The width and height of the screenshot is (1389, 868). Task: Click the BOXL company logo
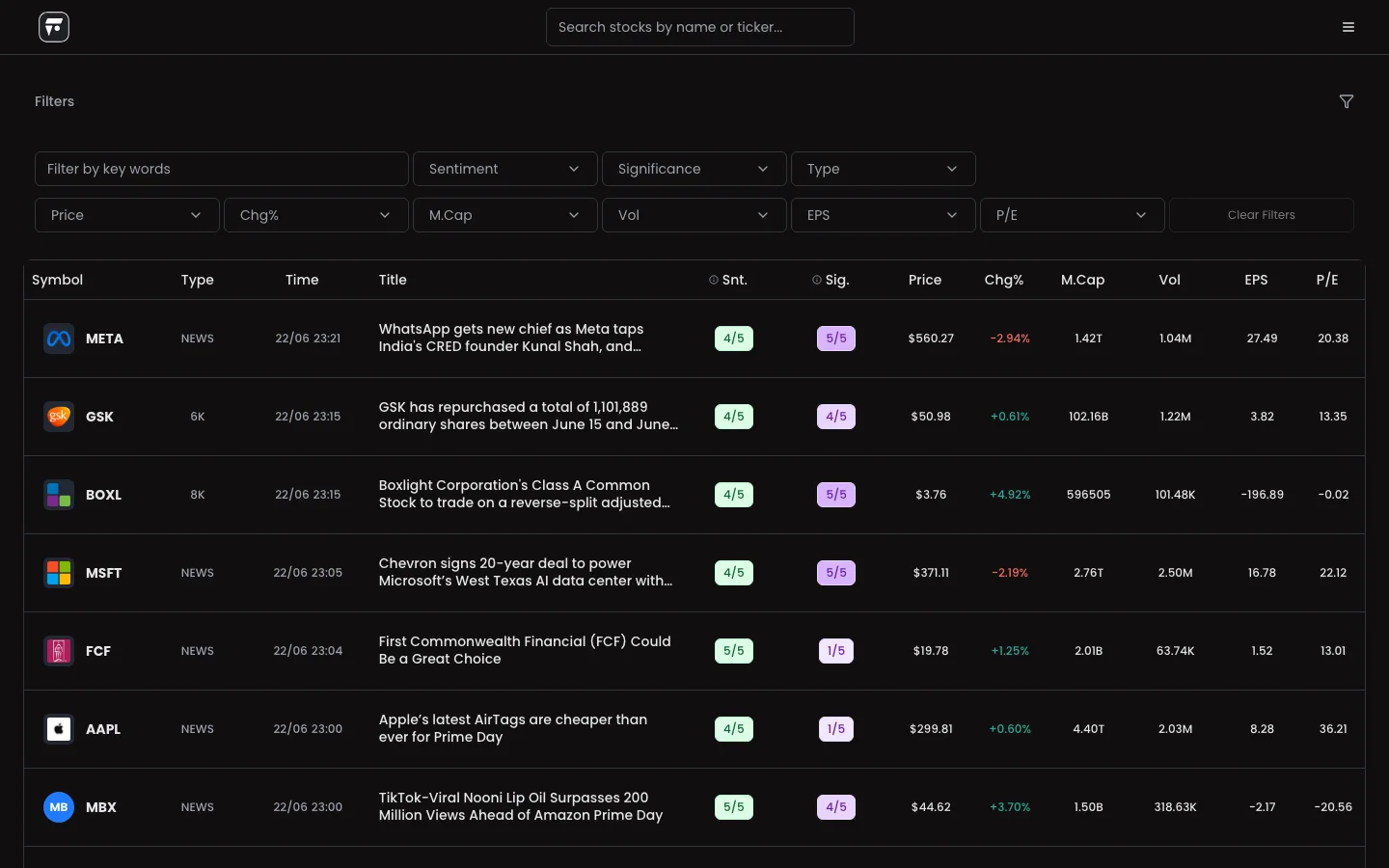[x=59, y=495]
